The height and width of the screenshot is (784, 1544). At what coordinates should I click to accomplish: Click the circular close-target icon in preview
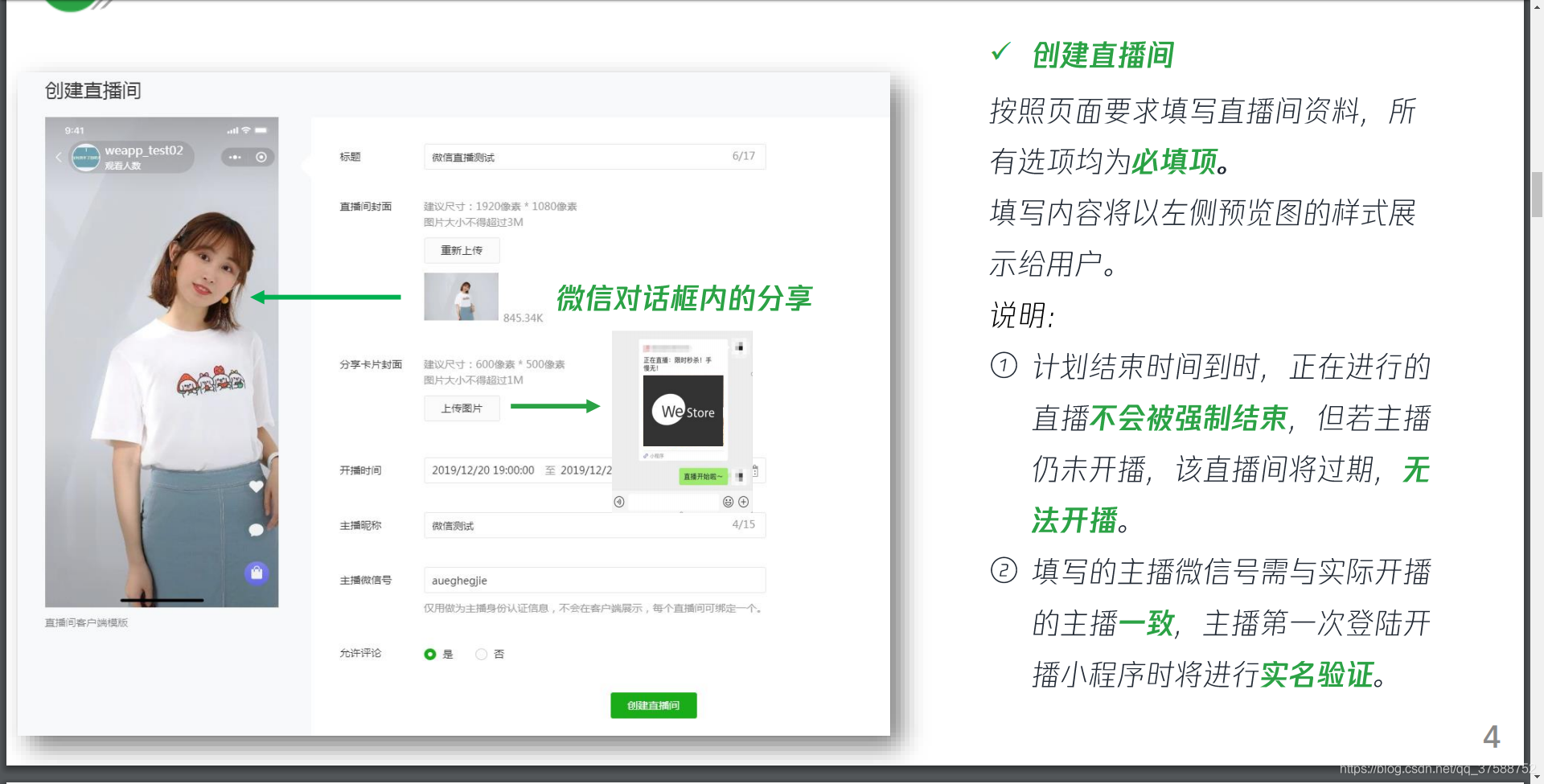261,157
